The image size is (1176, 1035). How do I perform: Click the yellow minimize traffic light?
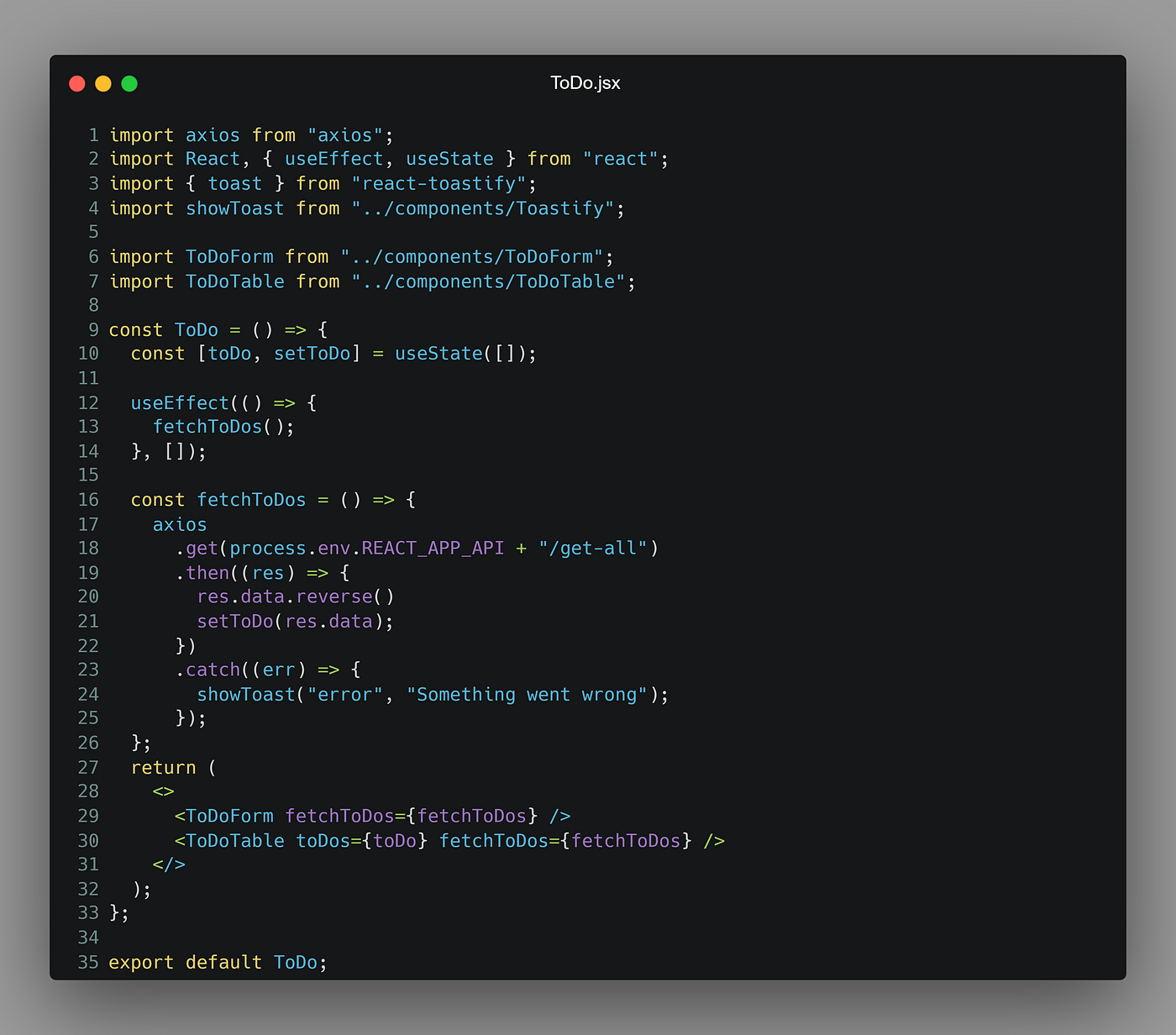click(x=102, y=83)
